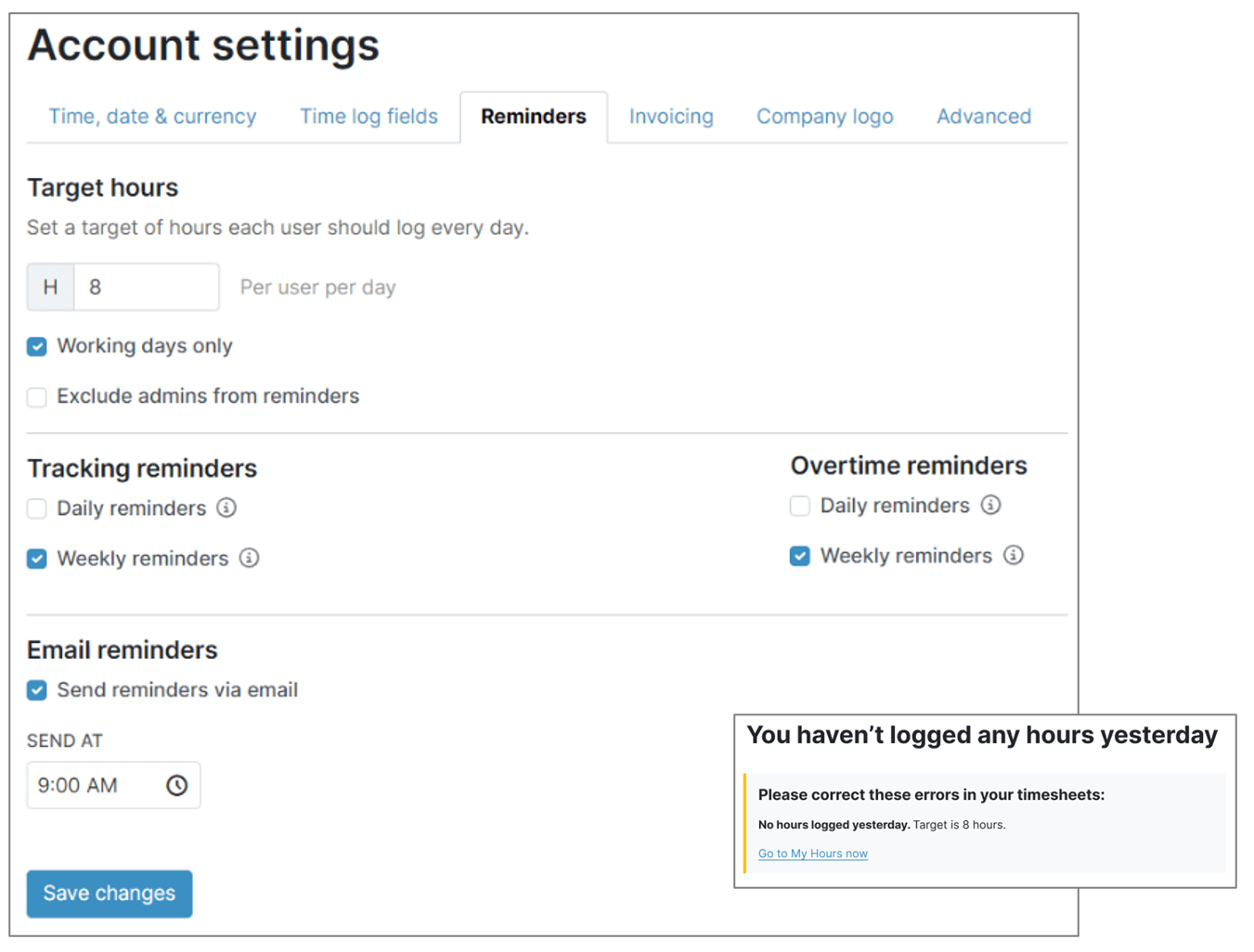Open the clock picker in the SEND AT field

pos(177,785)
